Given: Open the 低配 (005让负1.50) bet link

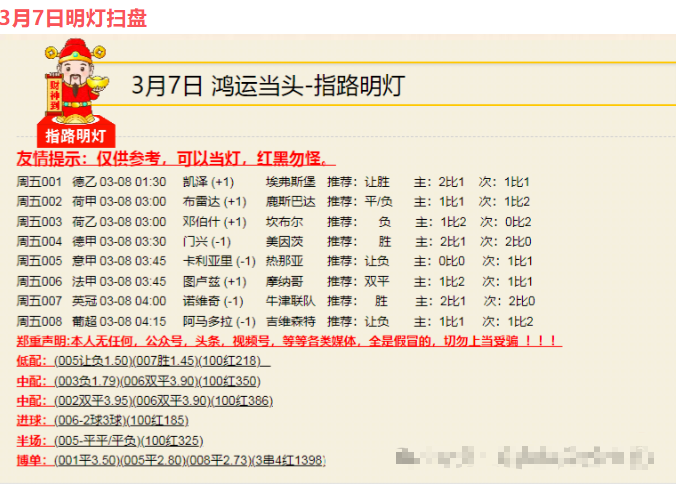Looking at the screenshot, I should (143, 361).
